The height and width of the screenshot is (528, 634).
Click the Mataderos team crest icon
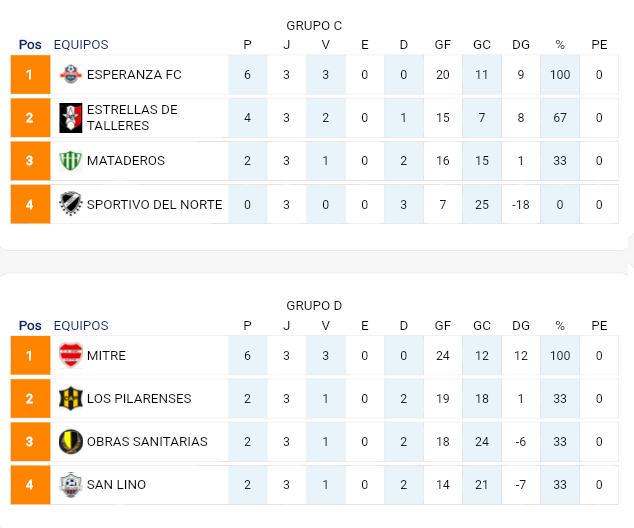[70, 161]
